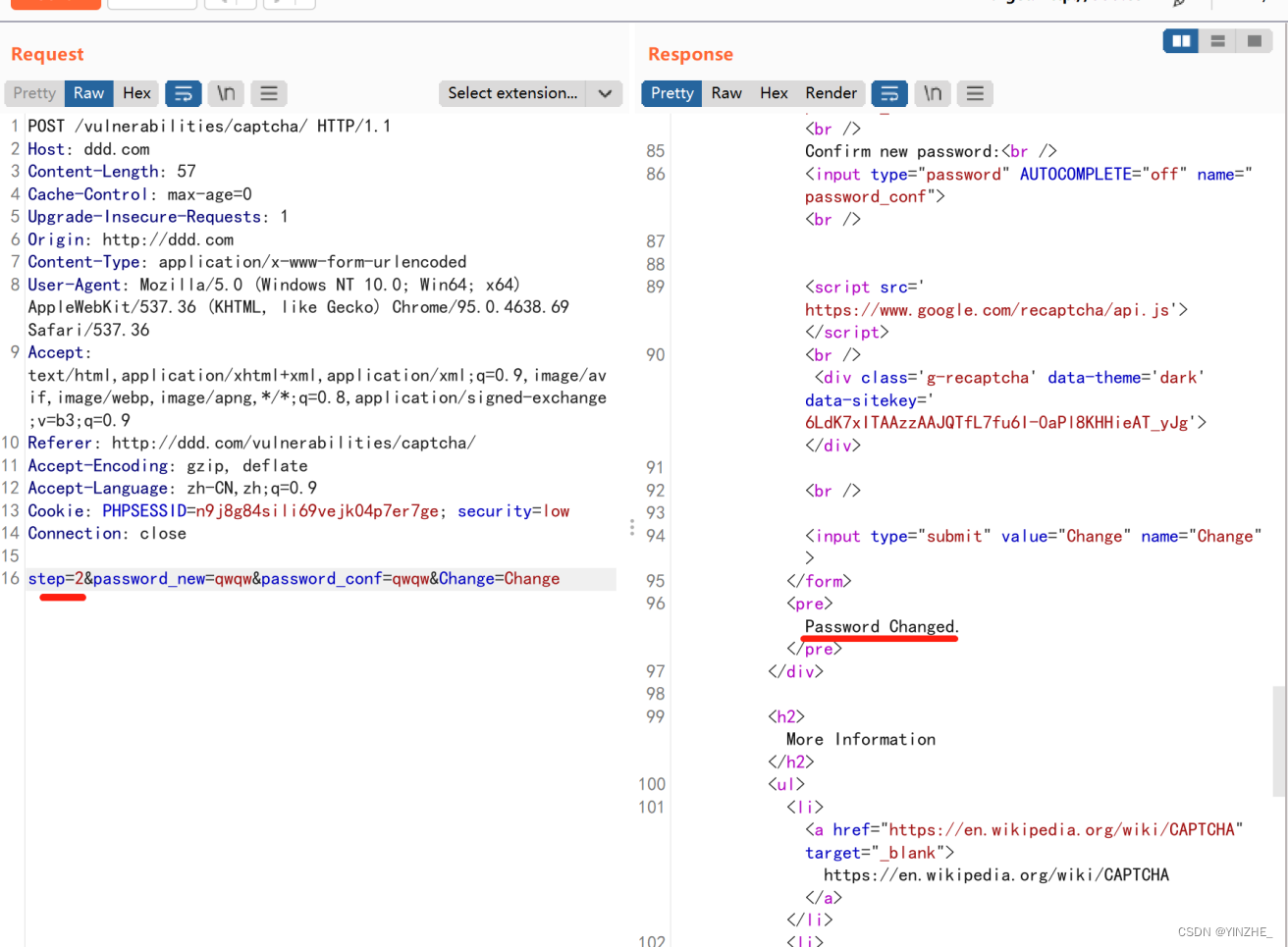
Task: Toggle non-printable characters \n in Request panel
Action: (x=226, y=93)
